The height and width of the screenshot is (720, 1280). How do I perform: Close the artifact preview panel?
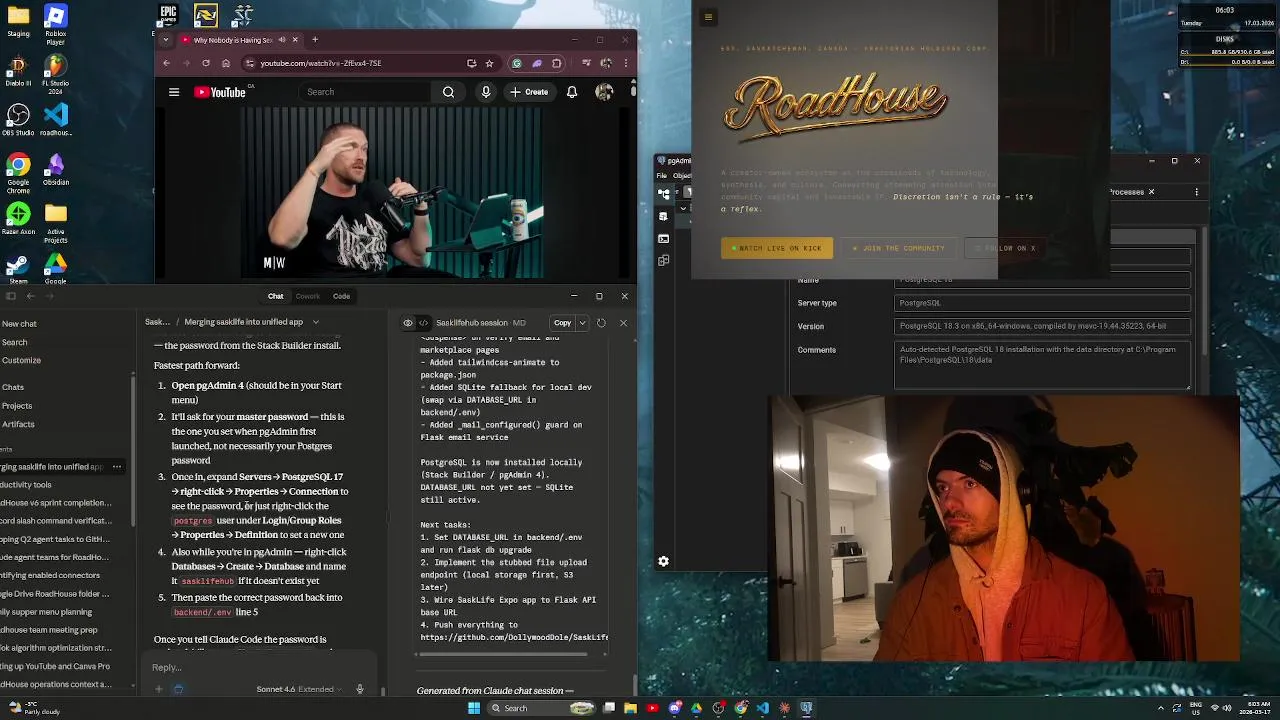[x=623, y=323]
